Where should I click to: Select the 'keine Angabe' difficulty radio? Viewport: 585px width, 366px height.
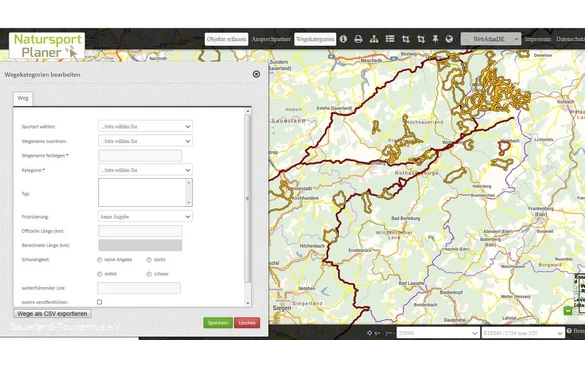[x=100, y=260]
